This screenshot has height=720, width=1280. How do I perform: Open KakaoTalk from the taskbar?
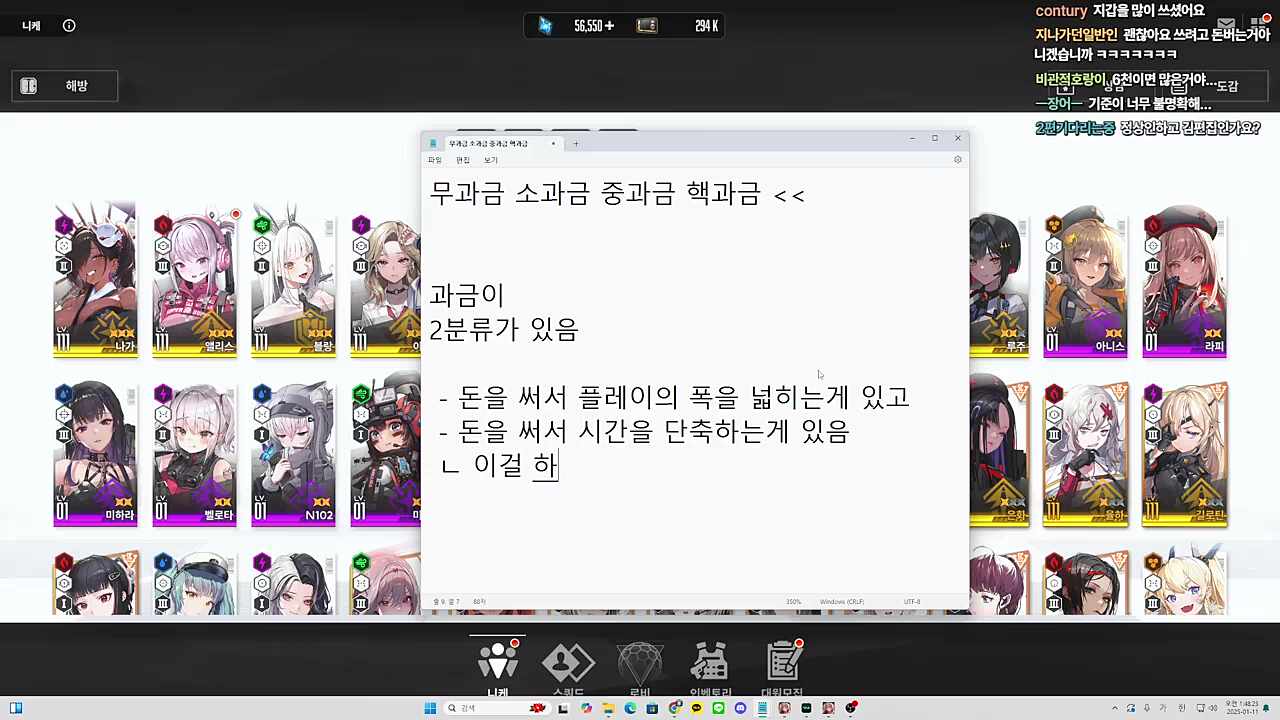point(697,708)
